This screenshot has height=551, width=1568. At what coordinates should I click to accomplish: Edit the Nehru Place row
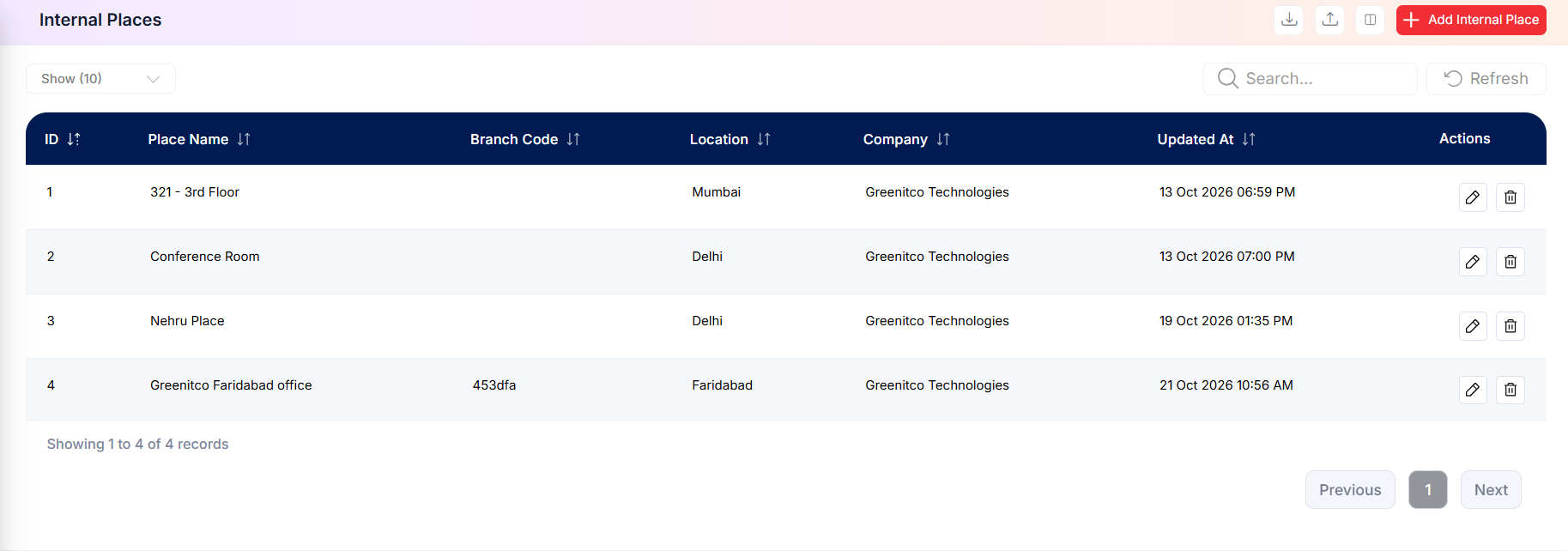[x=1473, y=326]
